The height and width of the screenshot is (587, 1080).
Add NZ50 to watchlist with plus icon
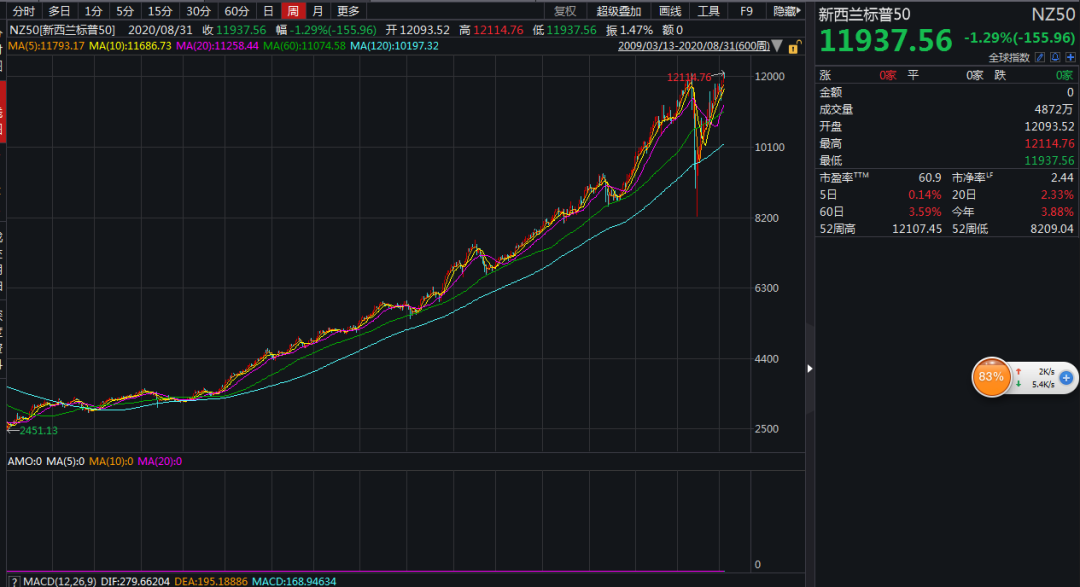[1068, 58]
